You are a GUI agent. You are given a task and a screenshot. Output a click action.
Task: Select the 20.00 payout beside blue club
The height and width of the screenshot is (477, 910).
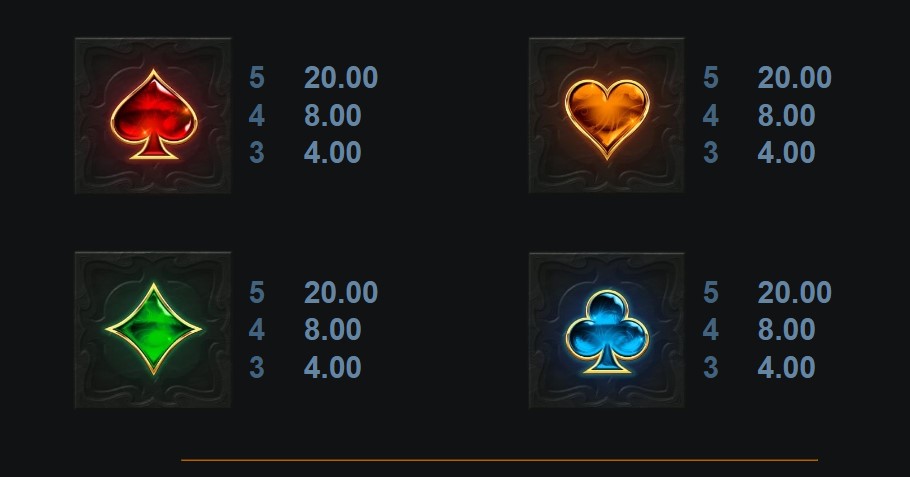(x=795, y=292)
